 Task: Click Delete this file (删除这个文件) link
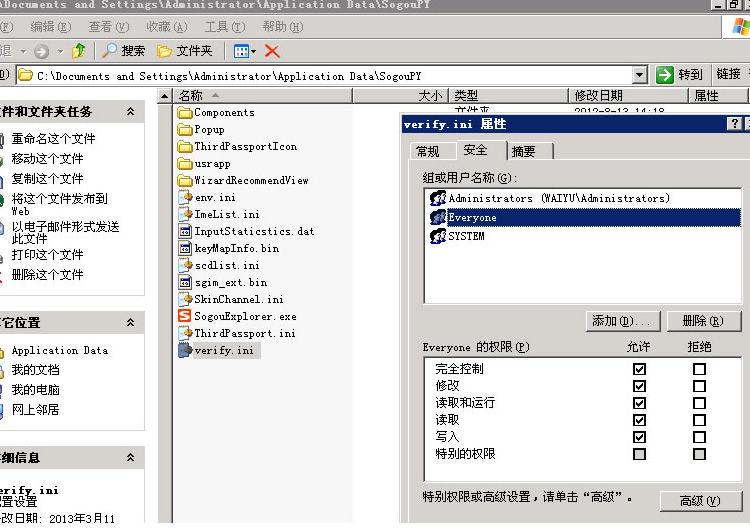pyautogui.click(x=47, y=275)
